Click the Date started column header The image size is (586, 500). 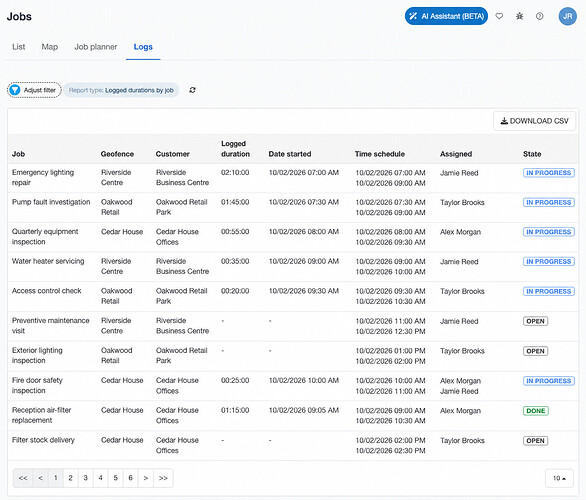[290, 154]
